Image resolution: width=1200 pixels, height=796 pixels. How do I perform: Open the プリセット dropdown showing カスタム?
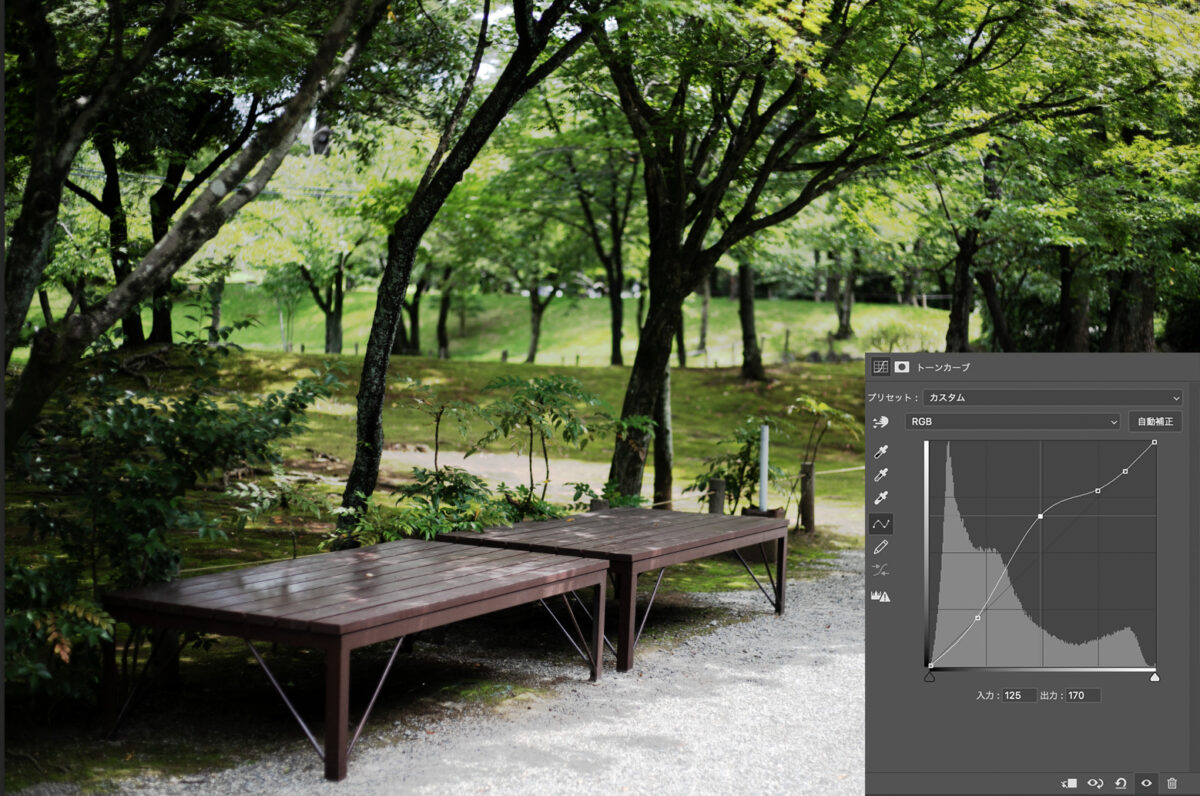(x=1052, y=397)
